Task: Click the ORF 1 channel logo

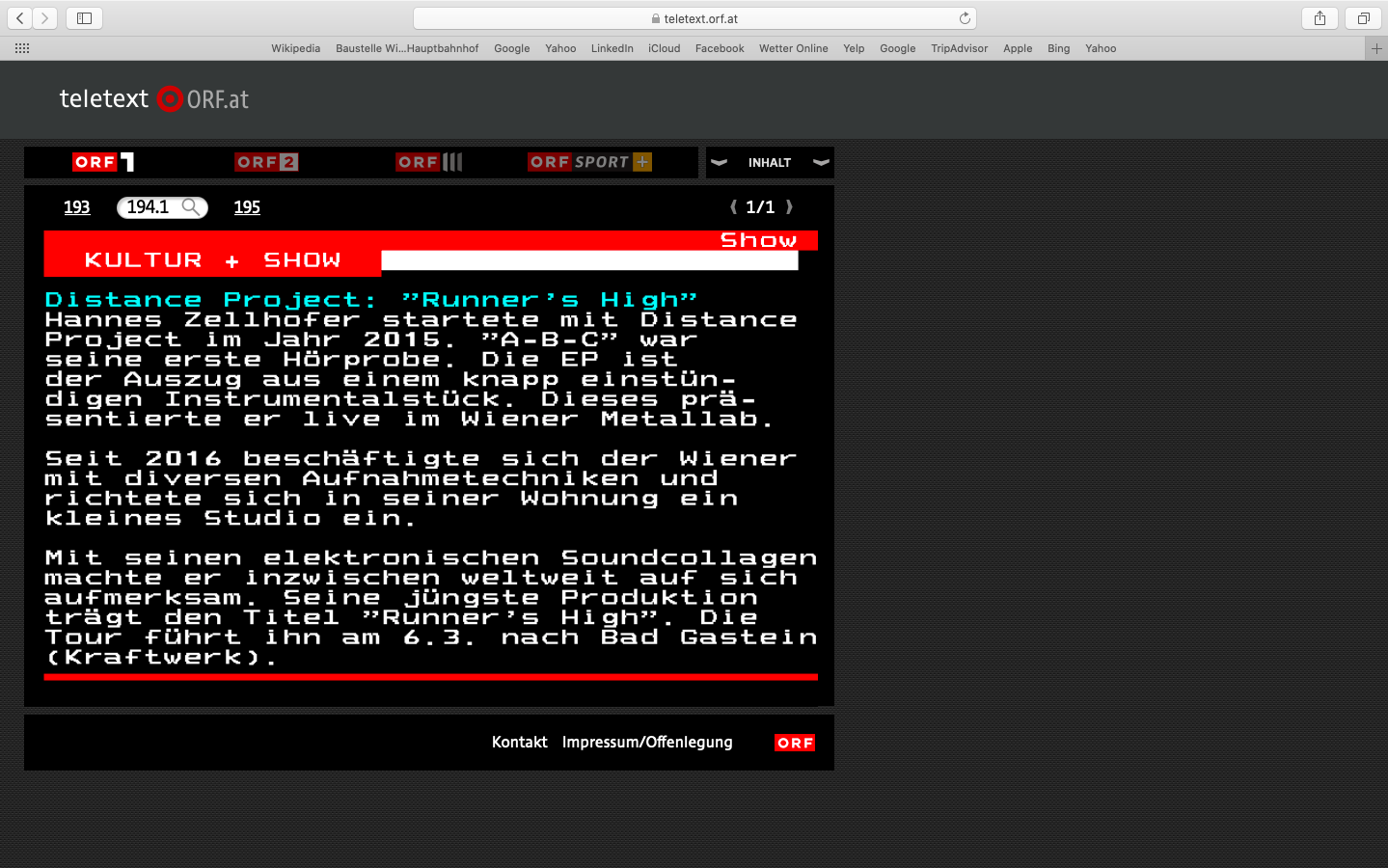Action: point(103,162)
